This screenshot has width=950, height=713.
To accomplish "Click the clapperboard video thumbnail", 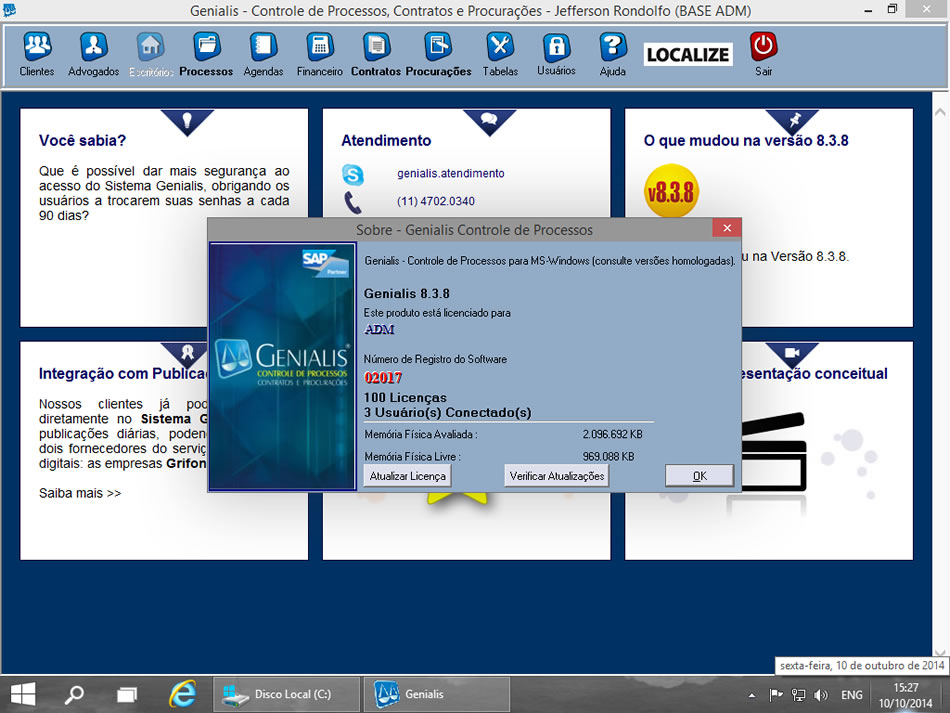I will [774, 451].
